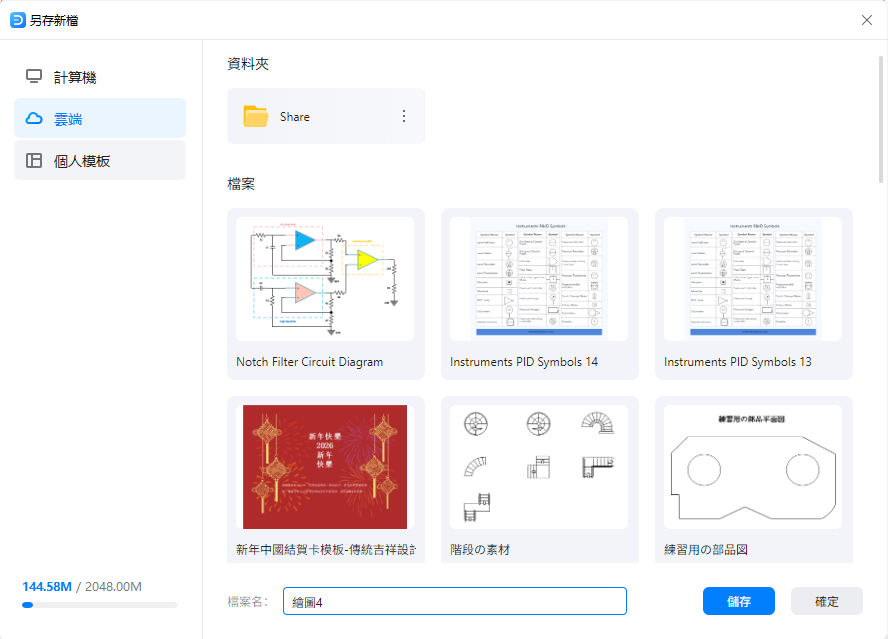
Task: Click the 確定 button
Action: point(826,601)
